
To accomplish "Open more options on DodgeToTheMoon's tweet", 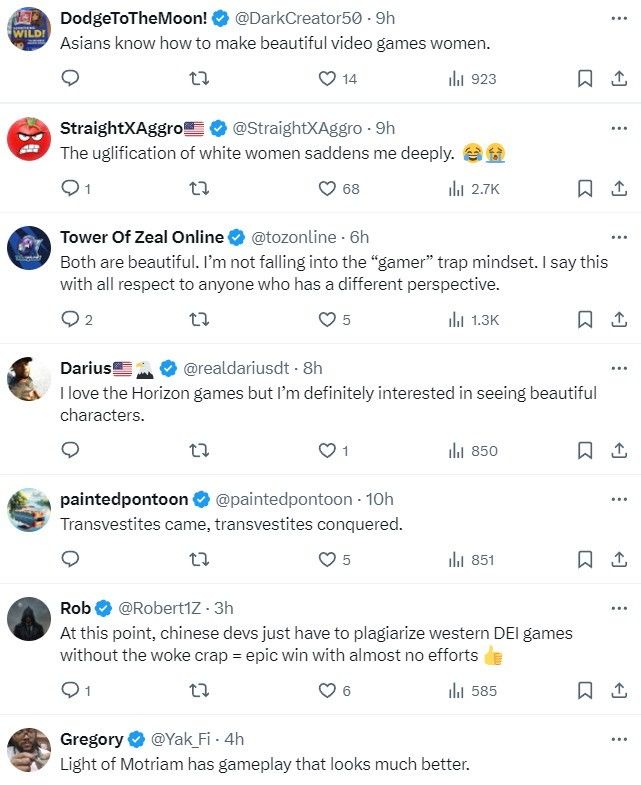I will [618, 17].
